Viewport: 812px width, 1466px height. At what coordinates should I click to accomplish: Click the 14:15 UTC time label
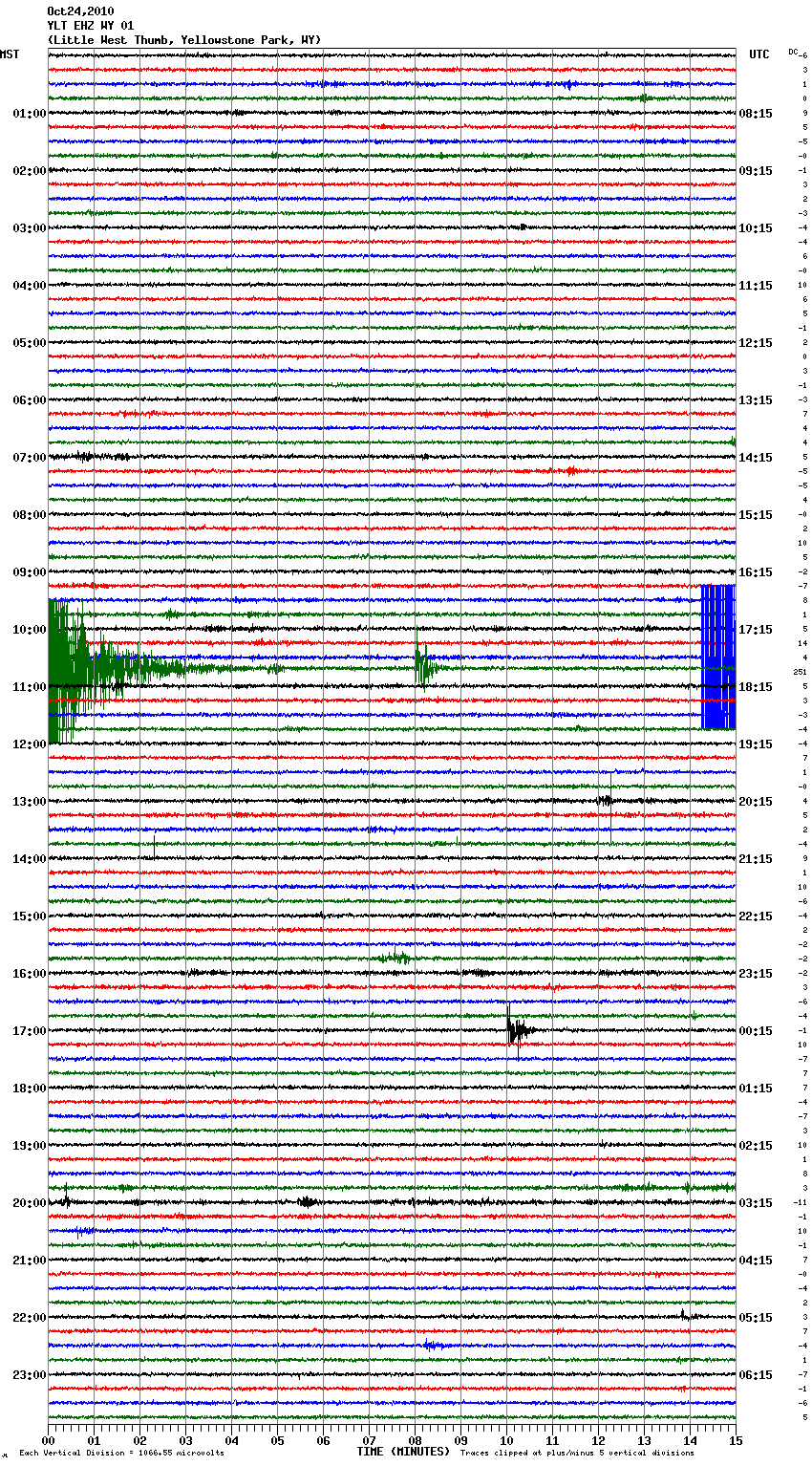756,458
